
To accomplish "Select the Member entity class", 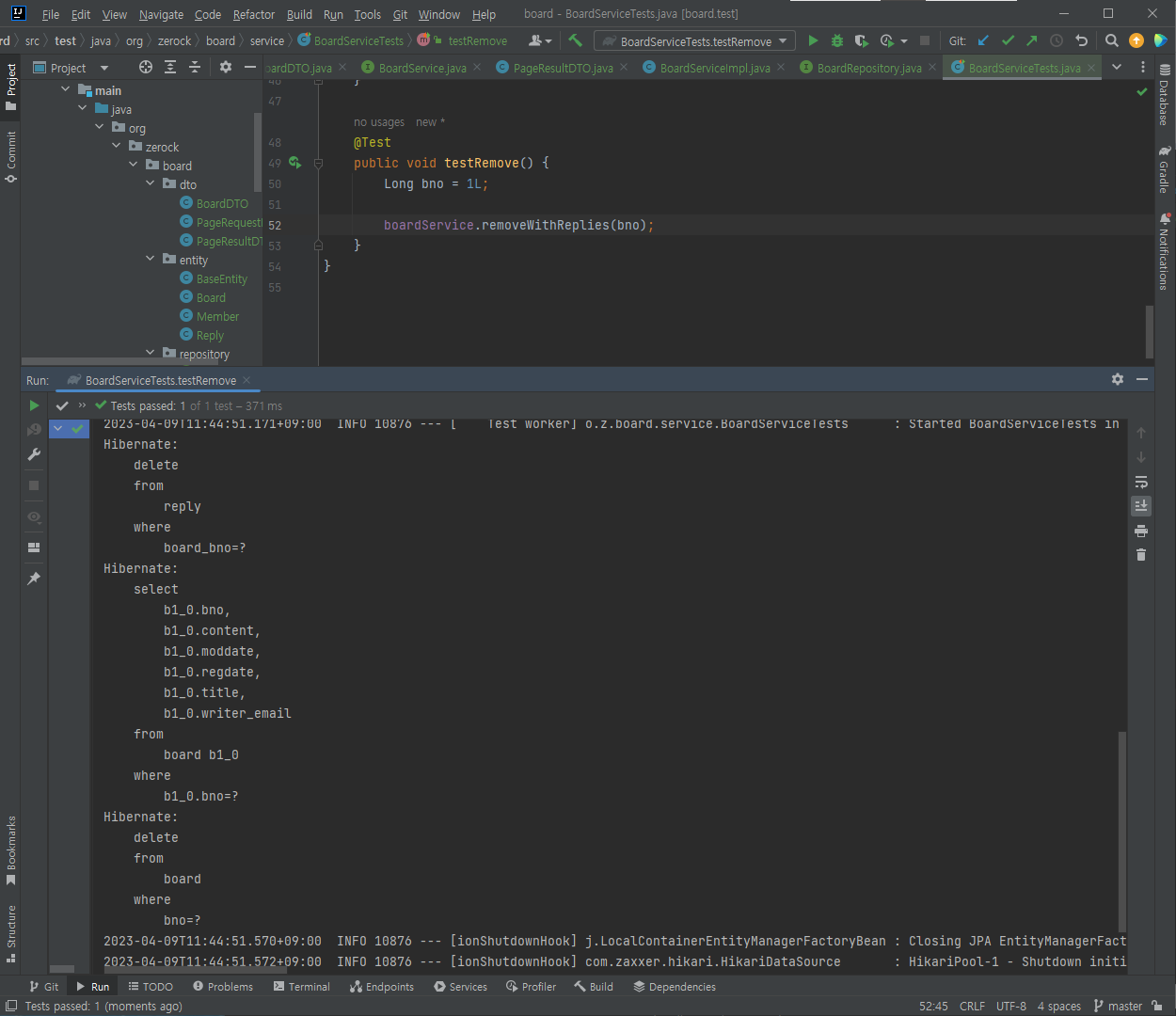I will [x=217, y=316].
